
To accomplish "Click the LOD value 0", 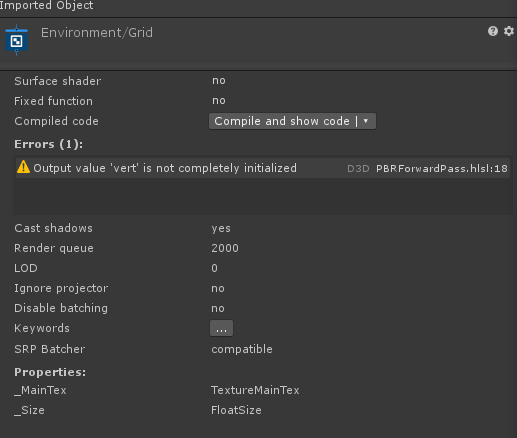I will tap(214, 268).
